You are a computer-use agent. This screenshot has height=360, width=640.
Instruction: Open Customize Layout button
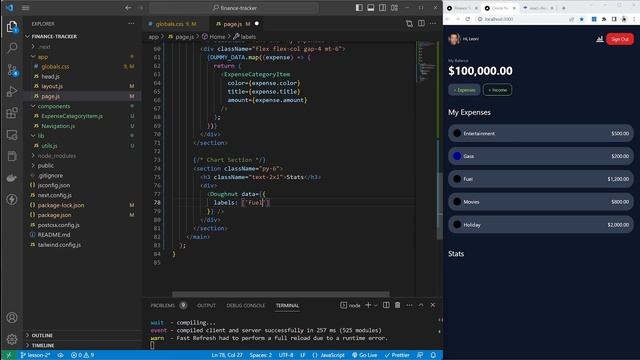[x=394, y=8]
